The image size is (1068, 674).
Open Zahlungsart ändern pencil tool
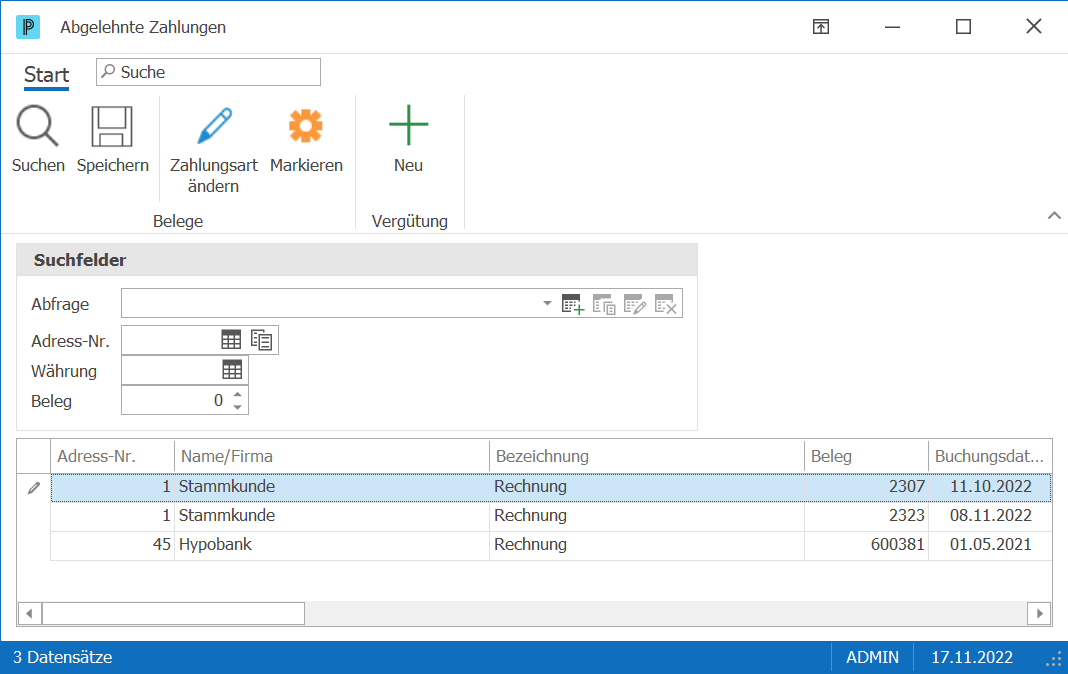pyautogui.click(x=214, y=126)
